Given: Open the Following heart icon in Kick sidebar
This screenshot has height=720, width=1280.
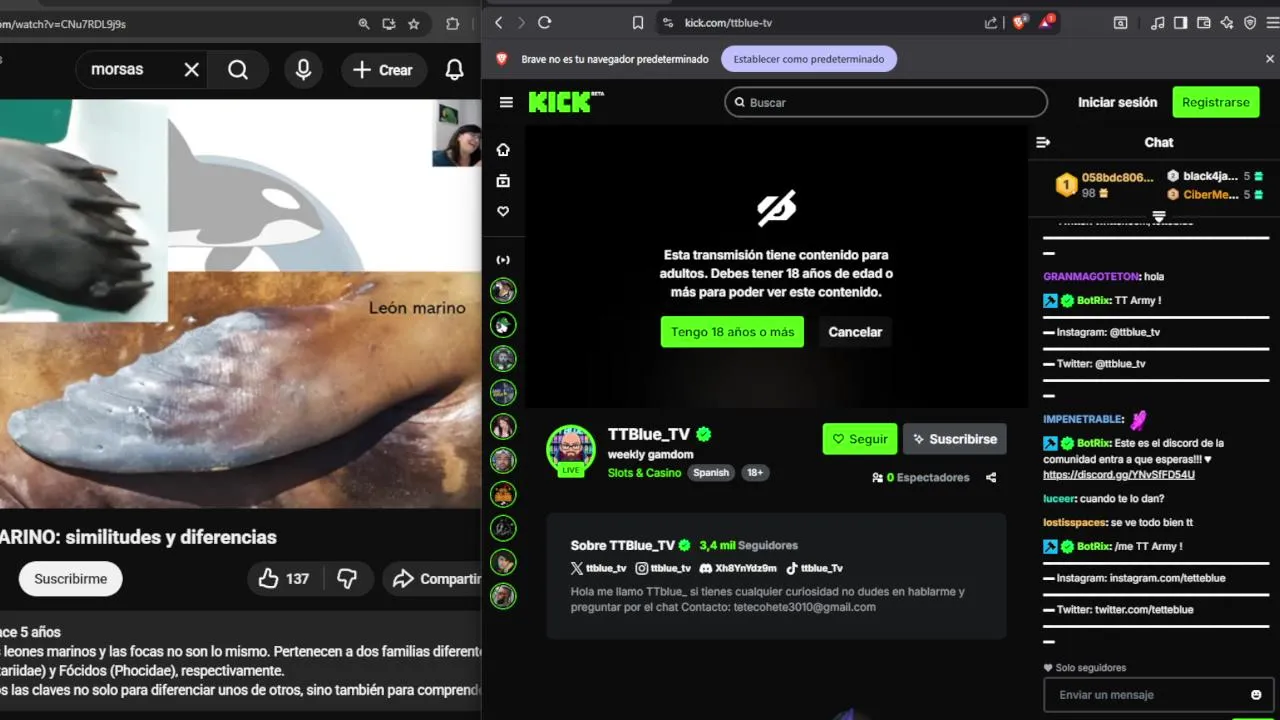Looking at the screenshot, I should point(503,211).
